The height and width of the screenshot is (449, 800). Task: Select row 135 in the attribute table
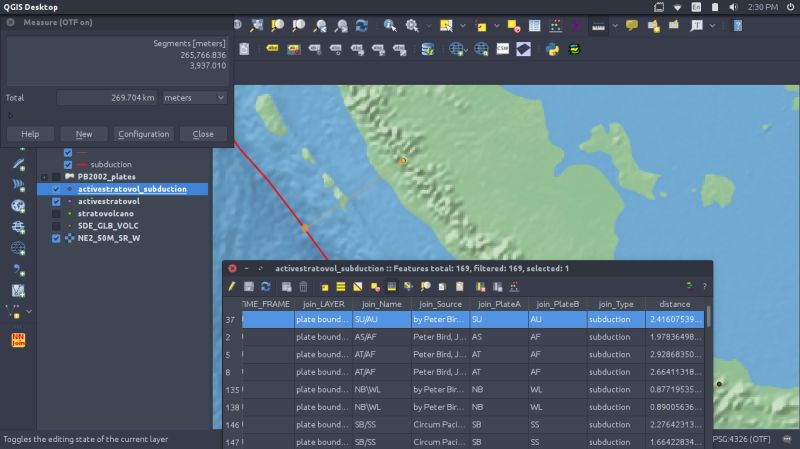coord(233,389)
